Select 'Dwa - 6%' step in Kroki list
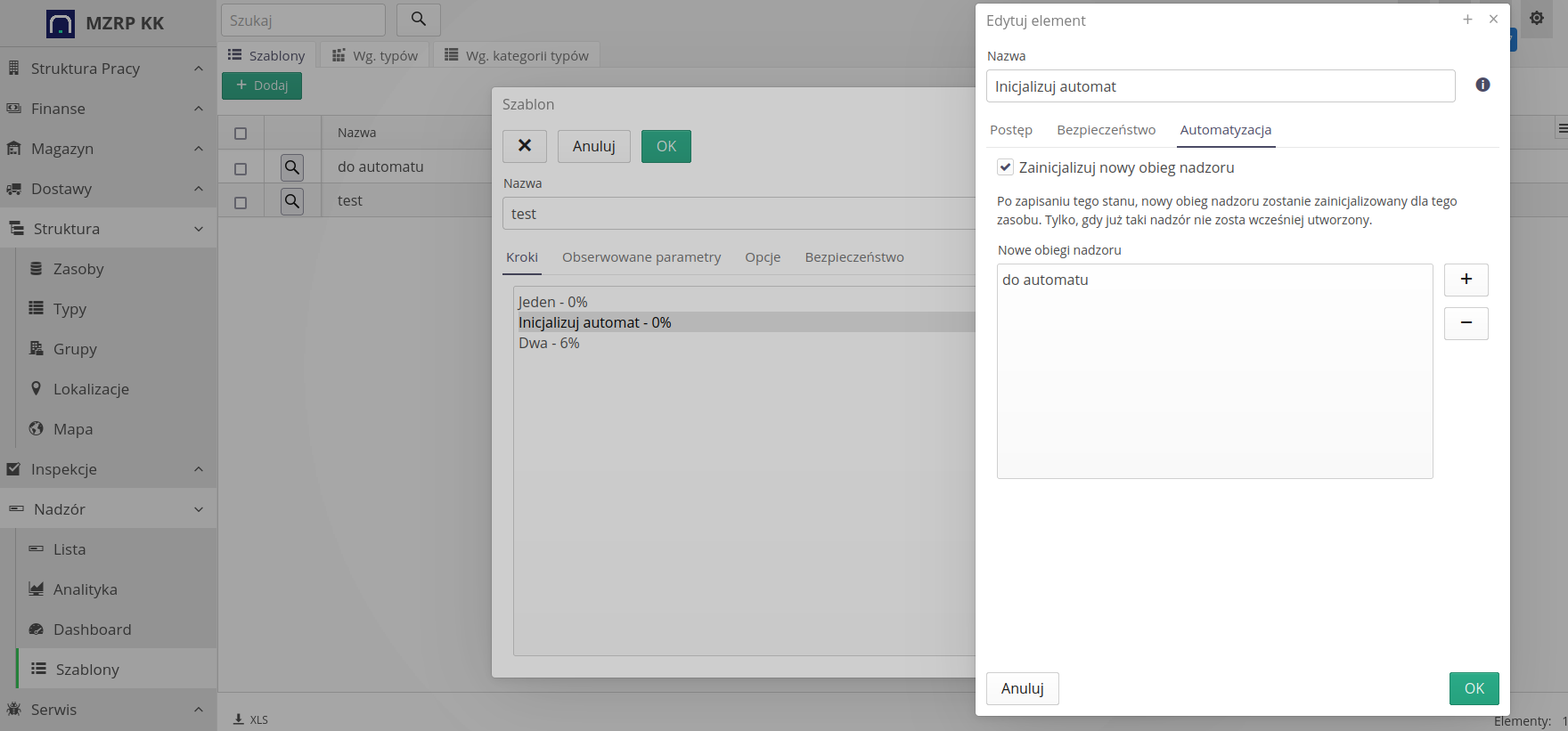Image resolution: width=1568 pixels, height=731 pixels. pyautogui.click(x=549, y=344)
